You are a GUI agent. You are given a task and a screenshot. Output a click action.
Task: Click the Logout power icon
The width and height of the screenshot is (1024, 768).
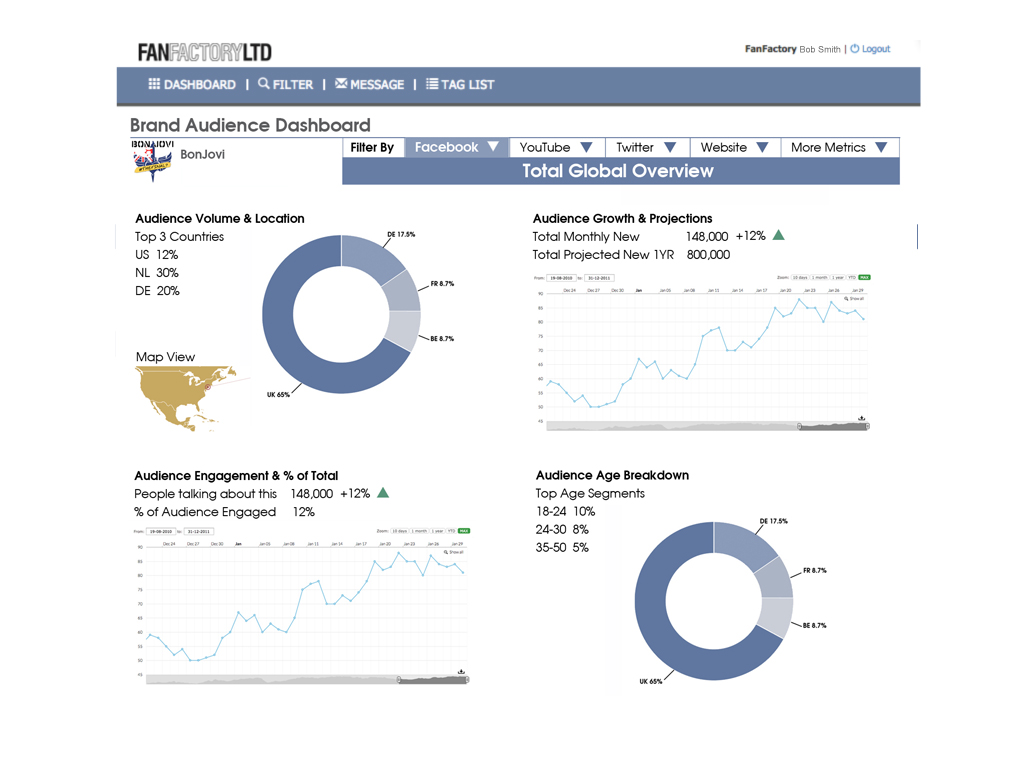(x=854, y=49)
